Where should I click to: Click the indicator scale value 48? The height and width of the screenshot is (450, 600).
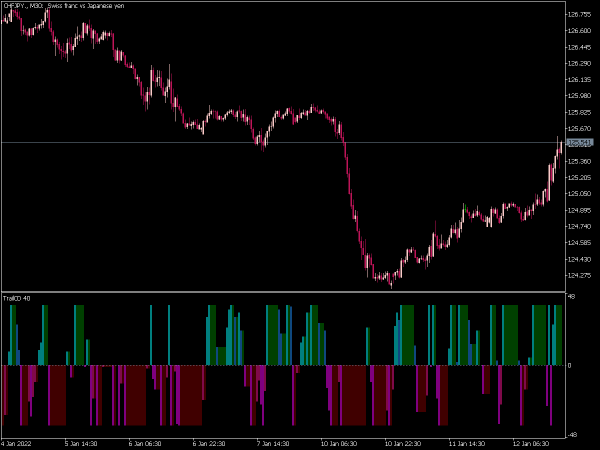570,298
